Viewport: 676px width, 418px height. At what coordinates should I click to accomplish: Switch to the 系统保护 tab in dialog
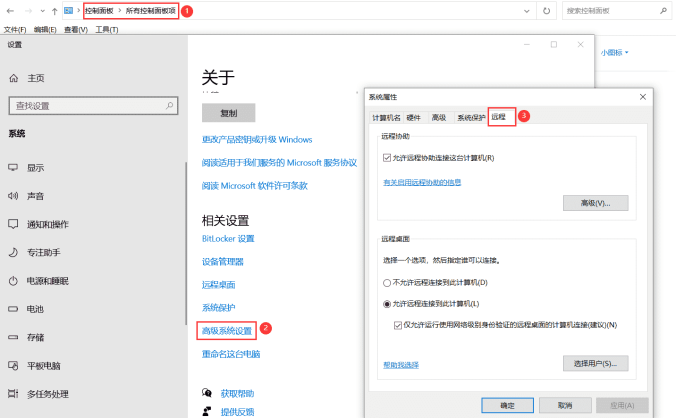471,118
